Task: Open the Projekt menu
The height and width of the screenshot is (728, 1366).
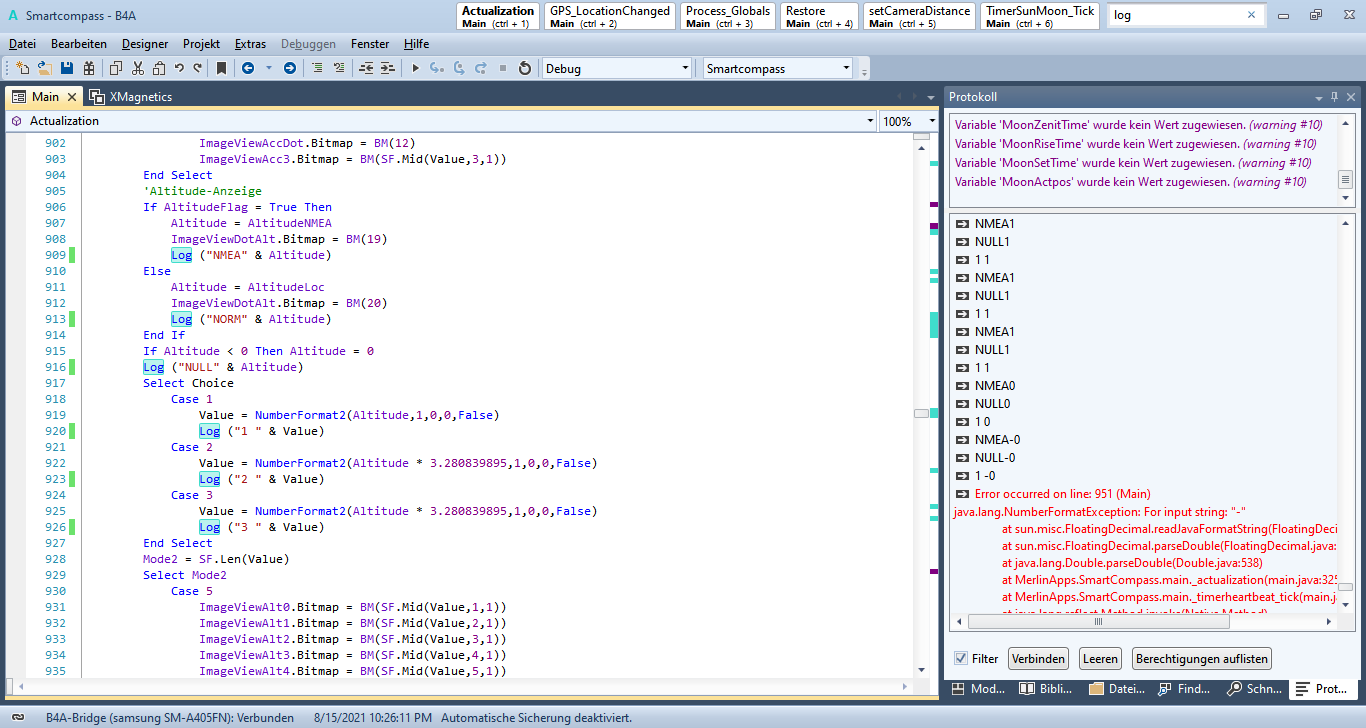Action: pyautogui.click(x=201, y=44)
